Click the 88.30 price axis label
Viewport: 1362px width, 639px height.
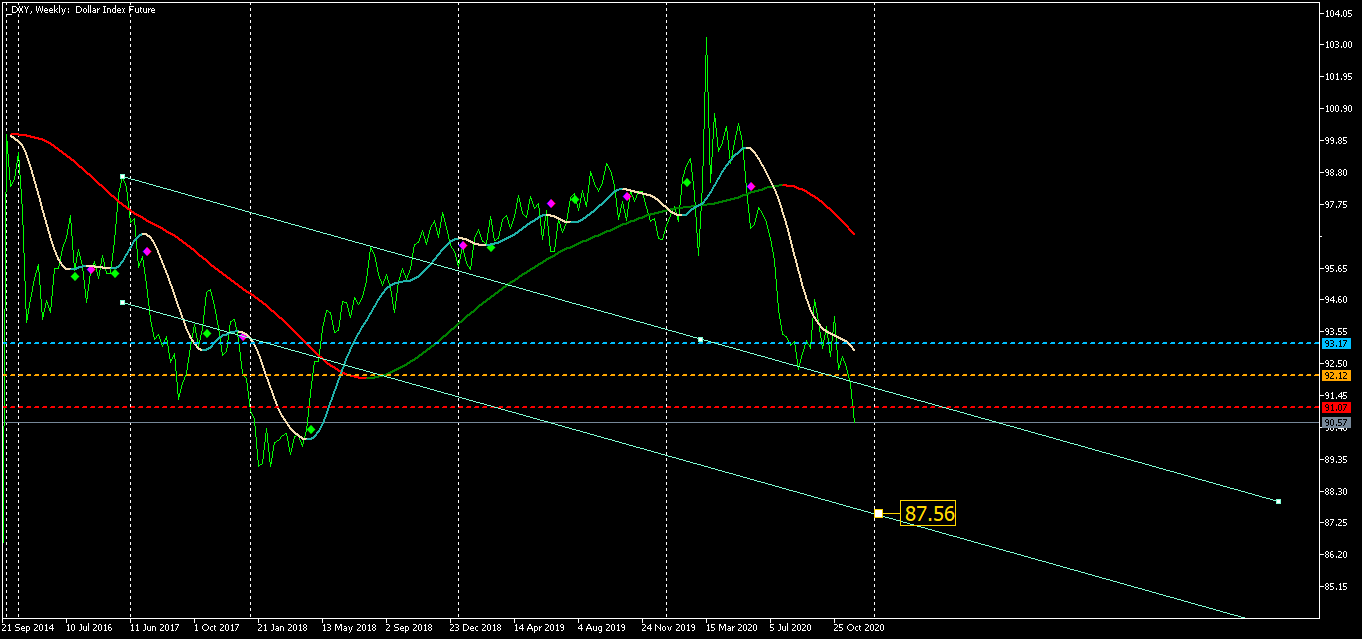point(1338,491)
